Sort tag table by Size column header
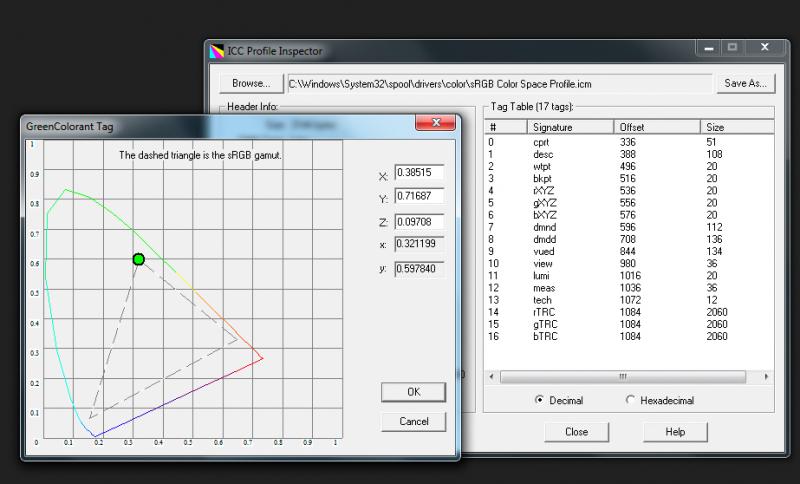The height and width of the screenshot is (484, 800). [x=737, y=127]
